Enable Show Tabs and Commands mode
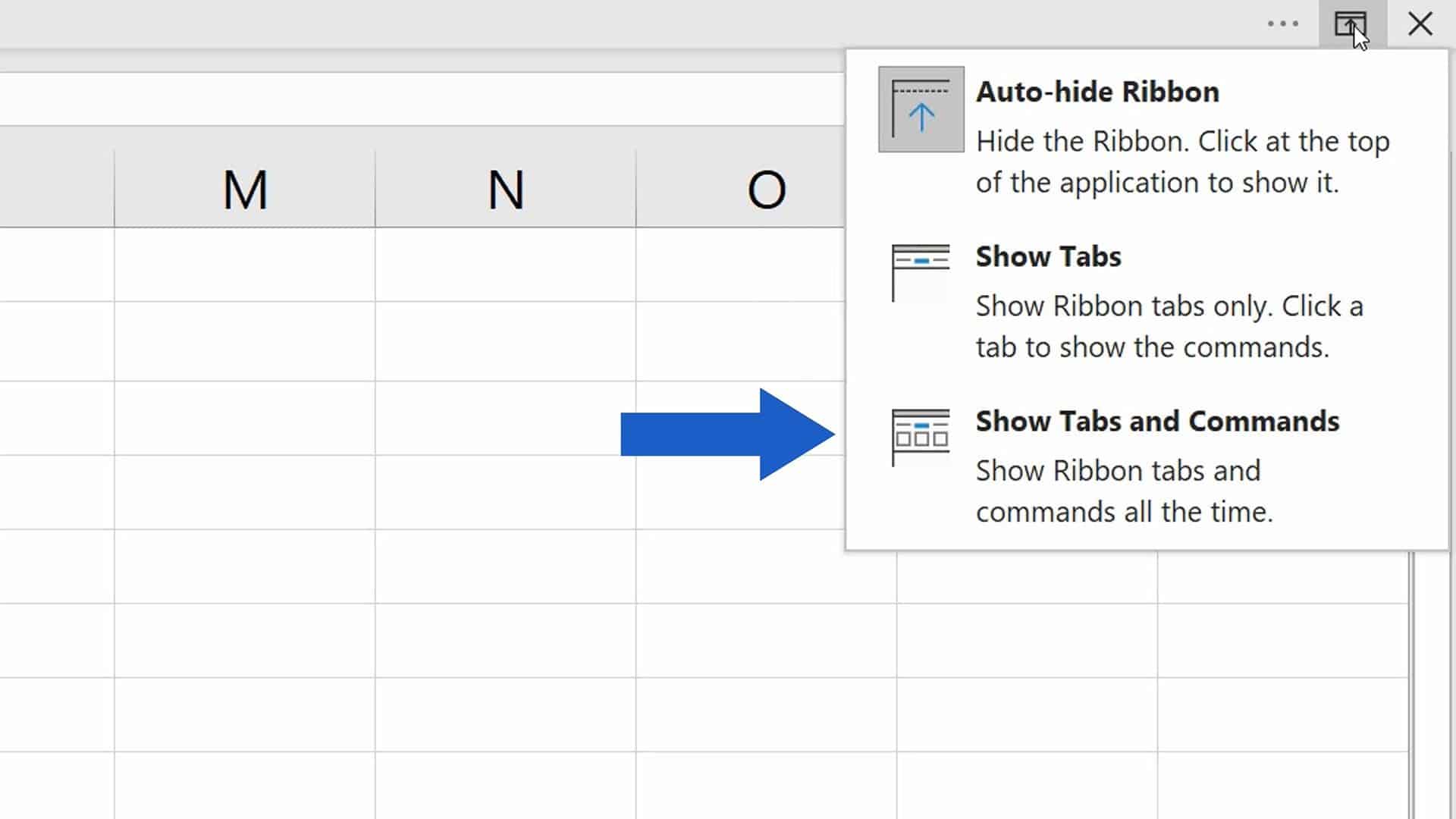 [x=1156, y=421]
